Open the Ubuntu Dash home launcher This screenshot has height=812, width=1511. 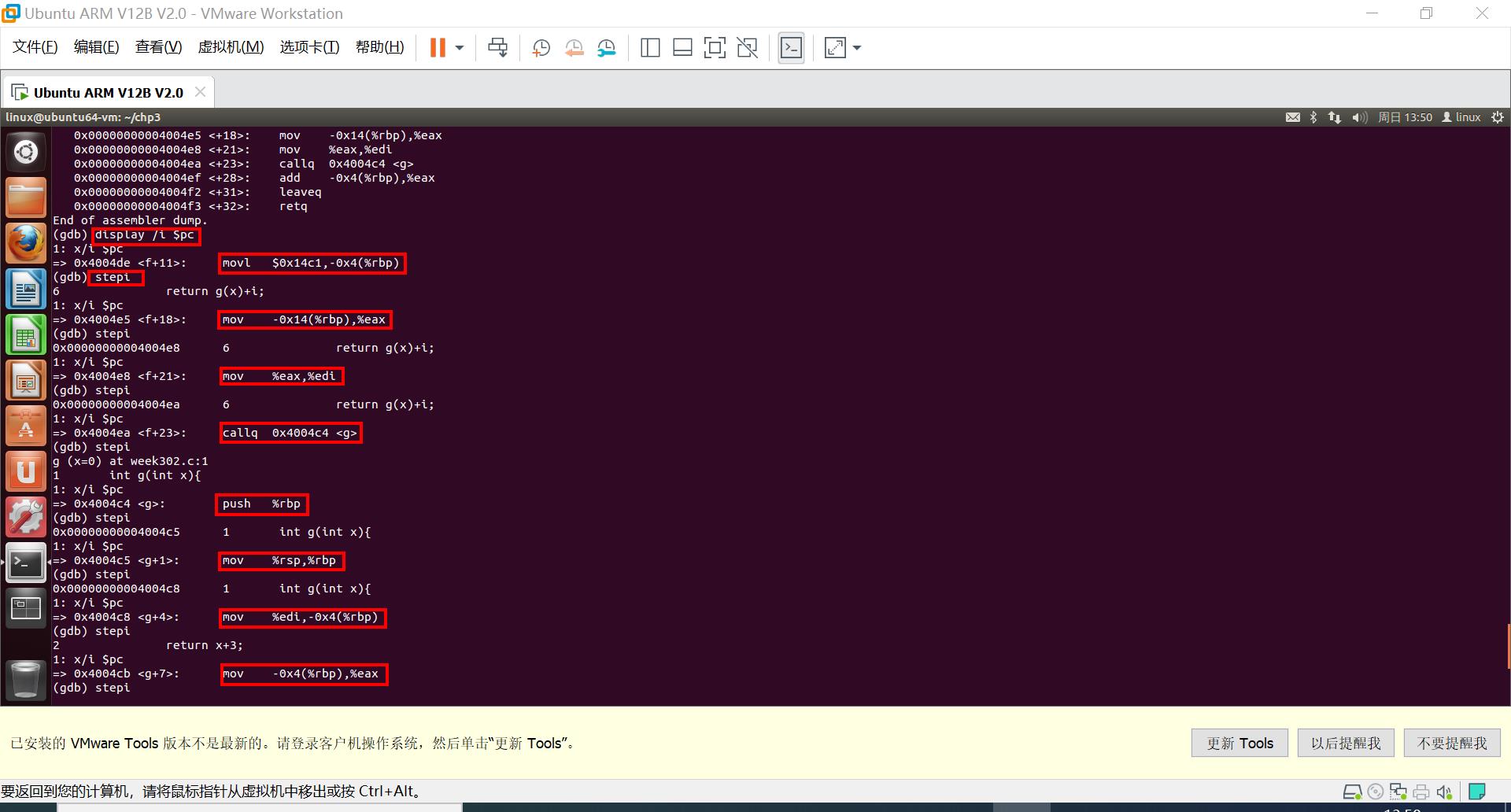coord(26,152)
